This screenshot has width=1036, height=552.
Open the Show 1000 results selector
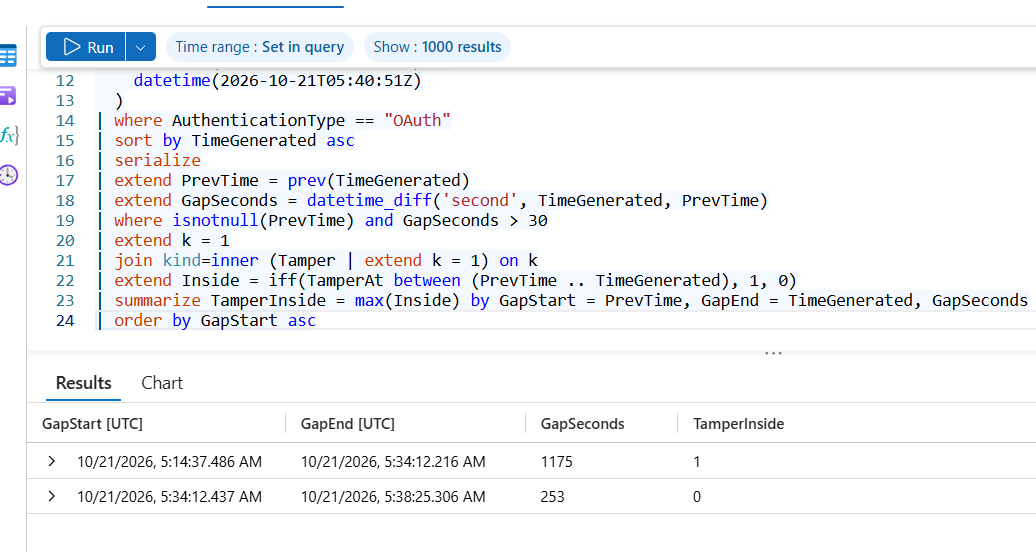tap(437, 47)
